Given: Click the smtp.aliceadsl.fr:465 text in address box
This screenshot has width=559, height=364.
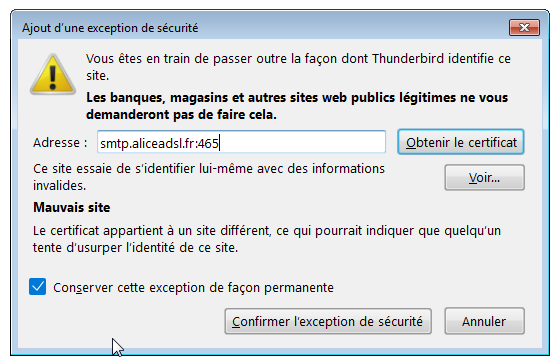Looking at the screenshot, I should (159, 143).
